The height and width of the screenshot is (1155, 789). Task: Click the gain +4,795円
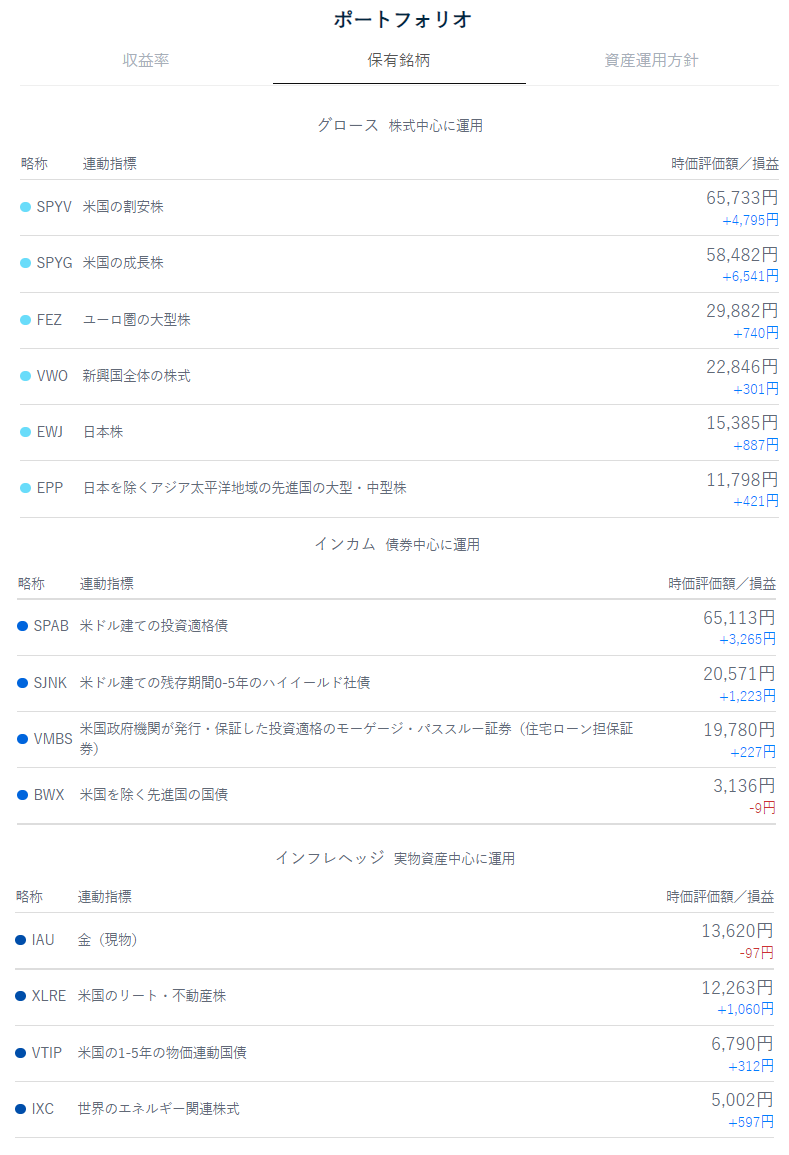point(750,220)
